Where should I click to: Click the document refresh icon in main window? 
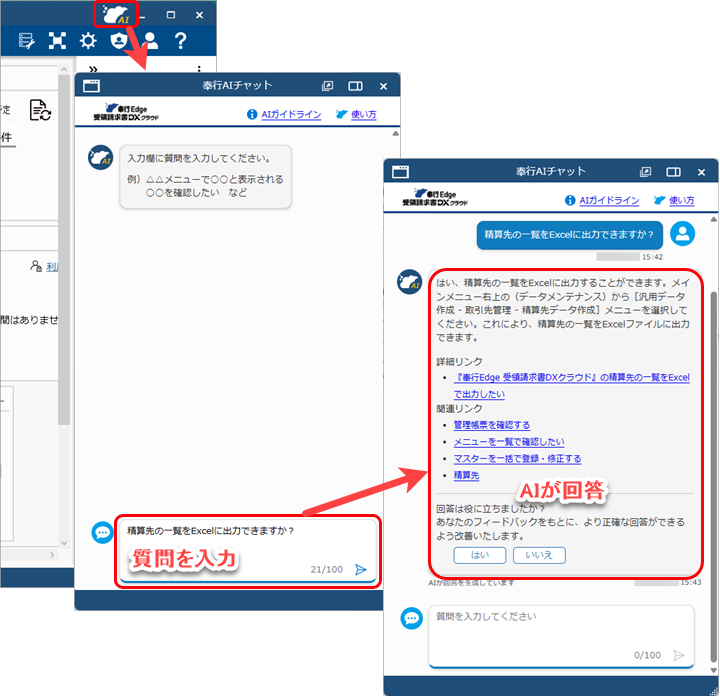[40, 110]
